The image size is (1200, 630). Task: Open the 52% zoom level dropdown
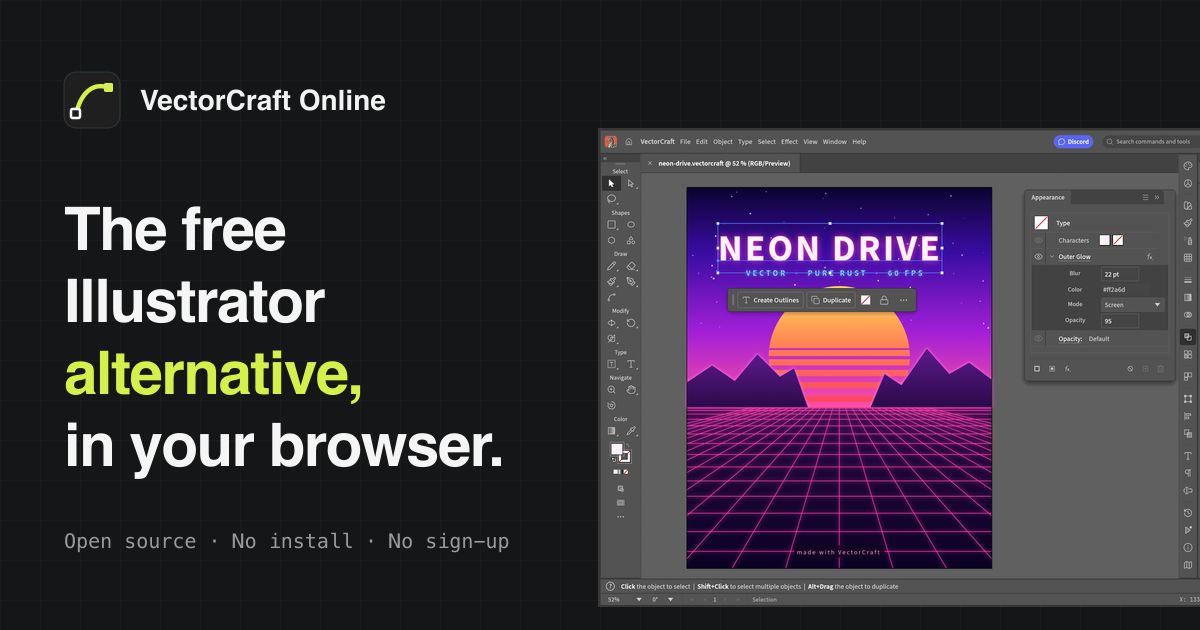pyautogui.click(x=620, y=599)
